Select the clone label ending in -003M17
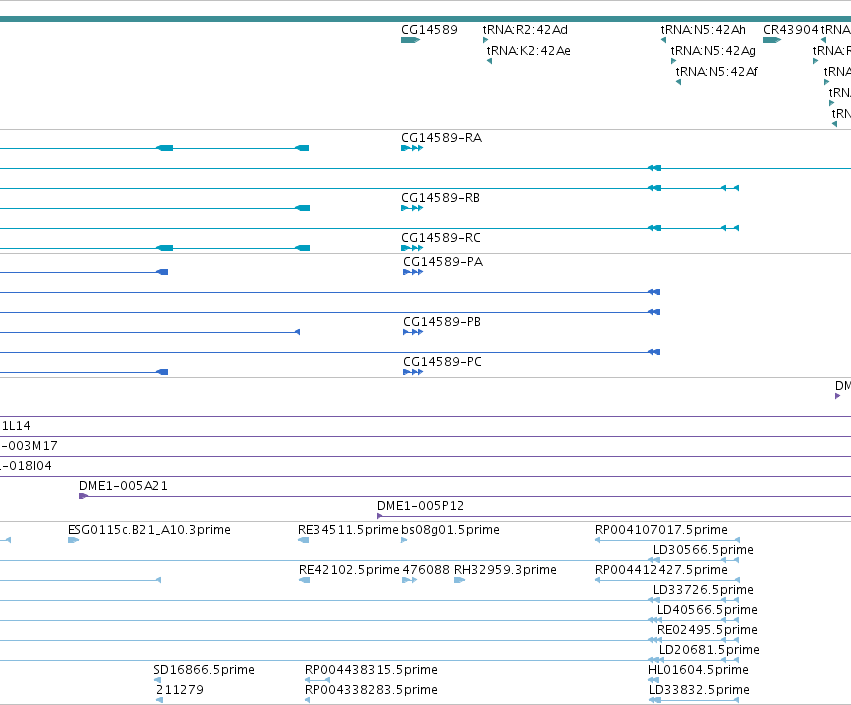 click(29, 446)
